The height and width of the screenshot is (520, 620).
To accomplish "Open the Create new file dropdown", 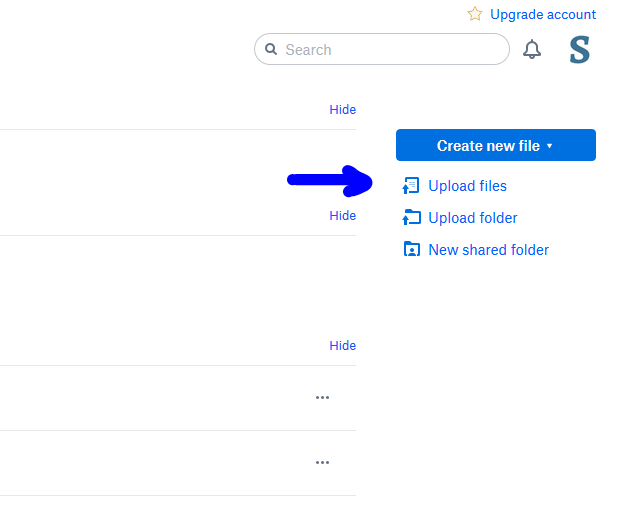I will [x=495, y=145].
